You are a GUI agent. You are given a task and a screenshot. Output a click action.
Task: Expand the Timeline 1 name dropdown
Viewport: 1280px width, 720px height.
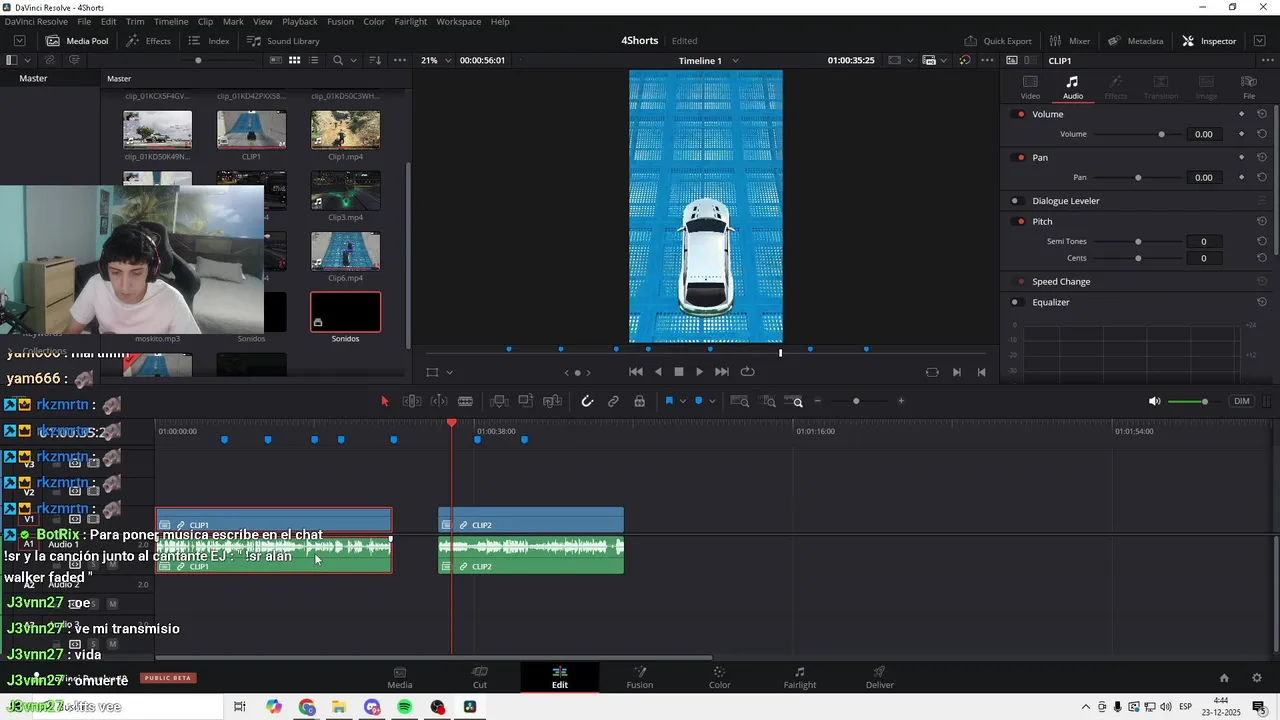tap(736, 61)
